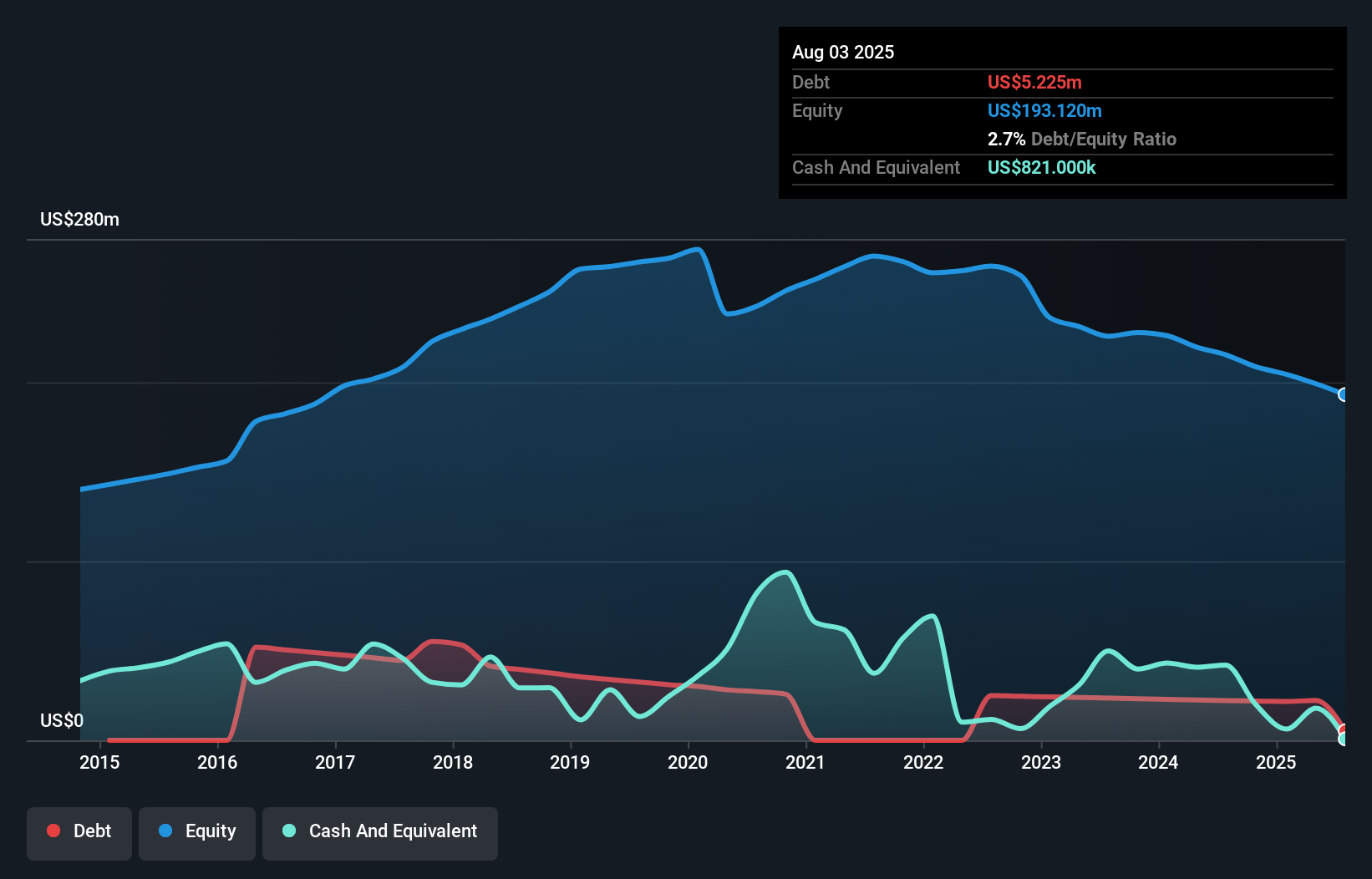Image resolution: width=1372 pixels, height=879 pixels.
Task: Click the 2020 x-axis label
Action: tap(688, 762)
